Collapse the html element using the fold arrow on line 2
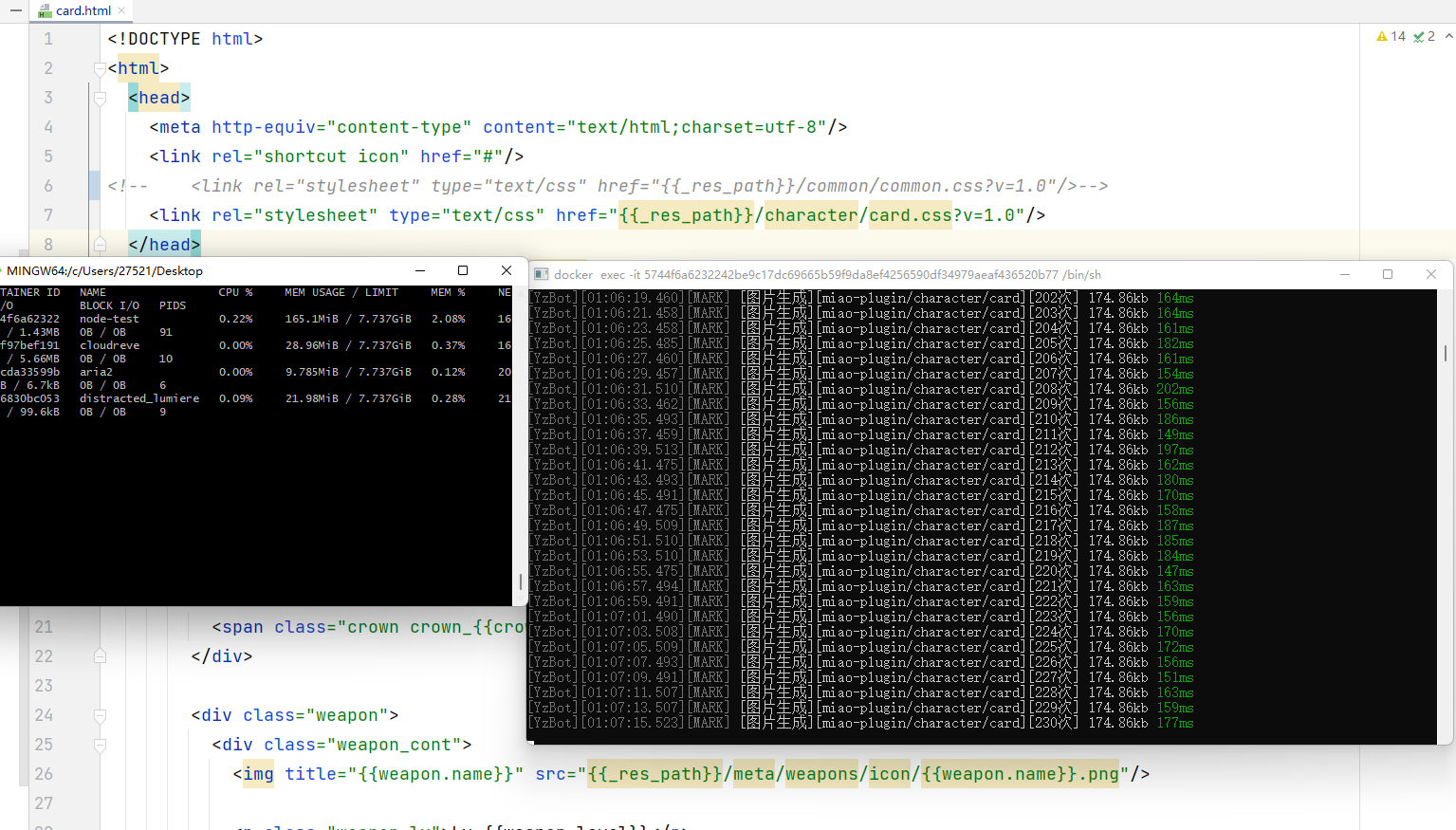 100,68
